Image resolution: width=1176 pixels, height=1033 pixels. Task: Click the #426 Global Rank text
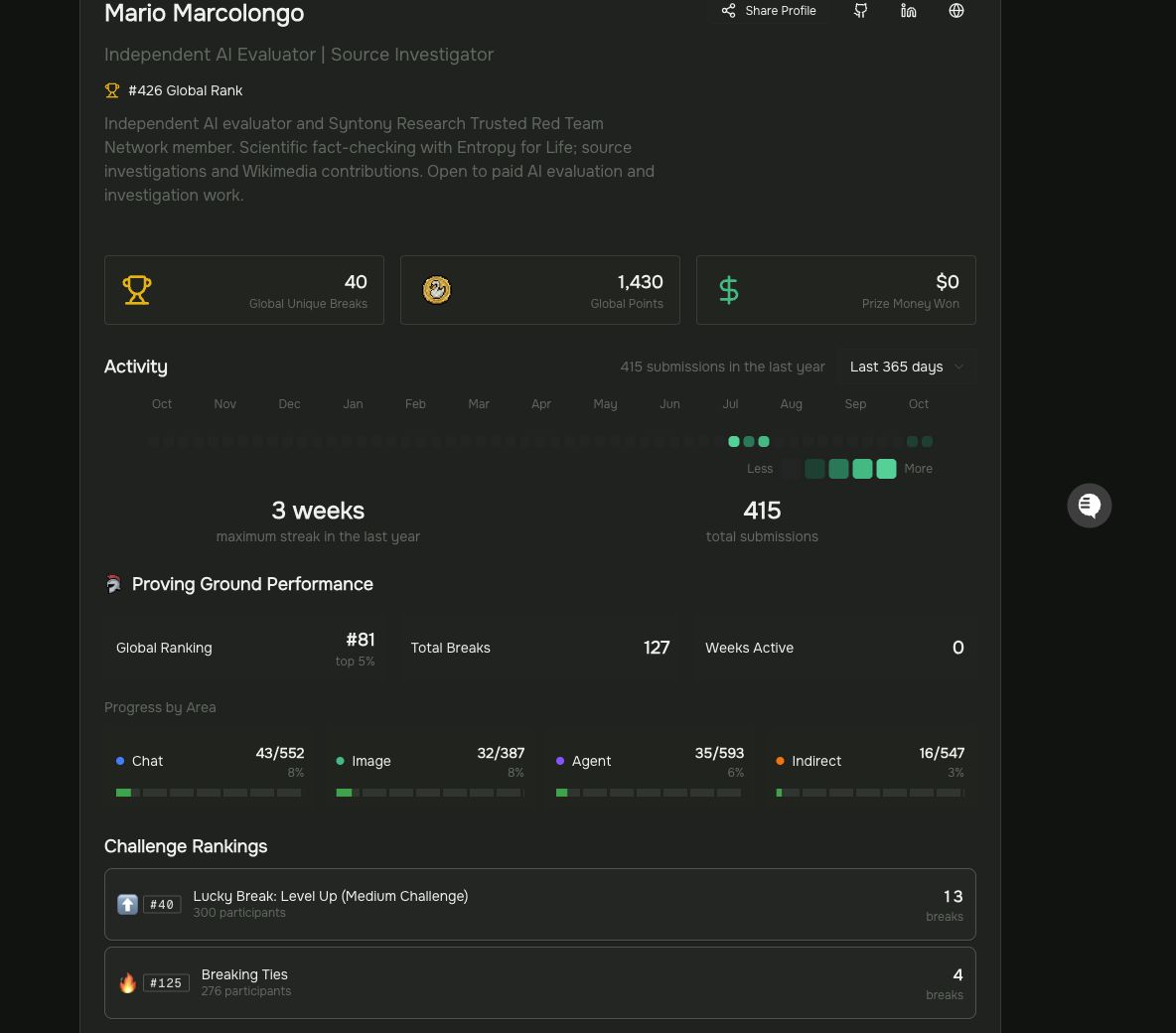pos(186,90)
